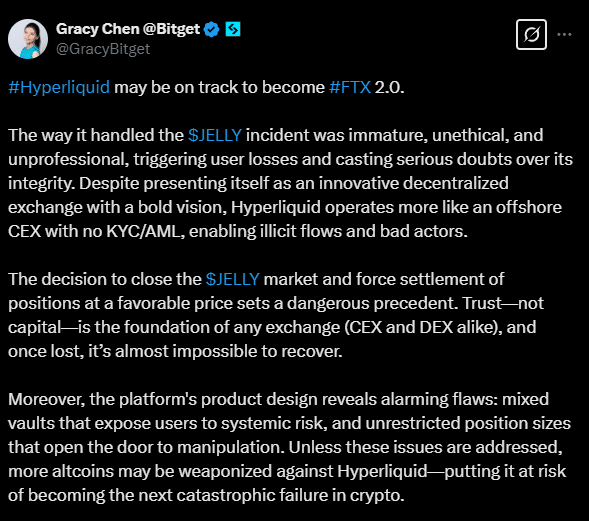Click $JELLY cashtag before 'incident was immature'
This screenshot has height=521, width=589.
pyautogui.click(x=215, y=135)
